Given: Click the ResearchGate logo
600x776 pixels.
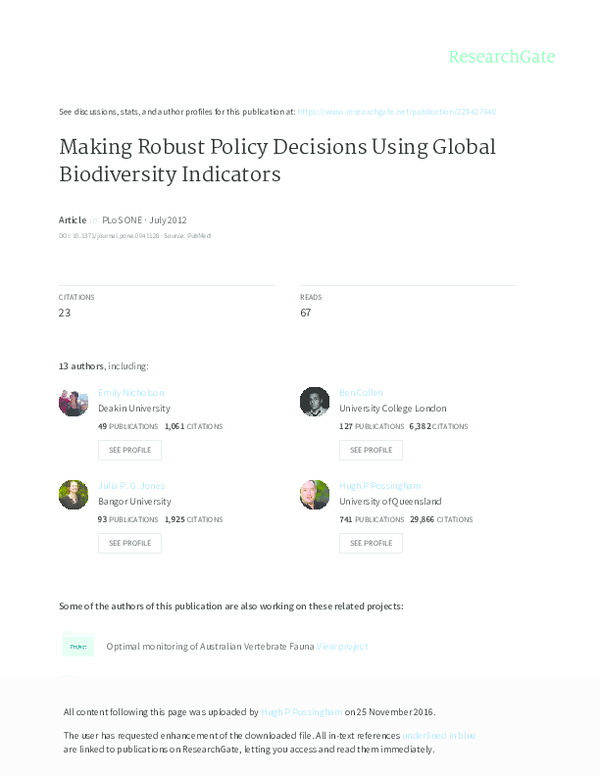Looking at the screenshot, I should point(501,57).
